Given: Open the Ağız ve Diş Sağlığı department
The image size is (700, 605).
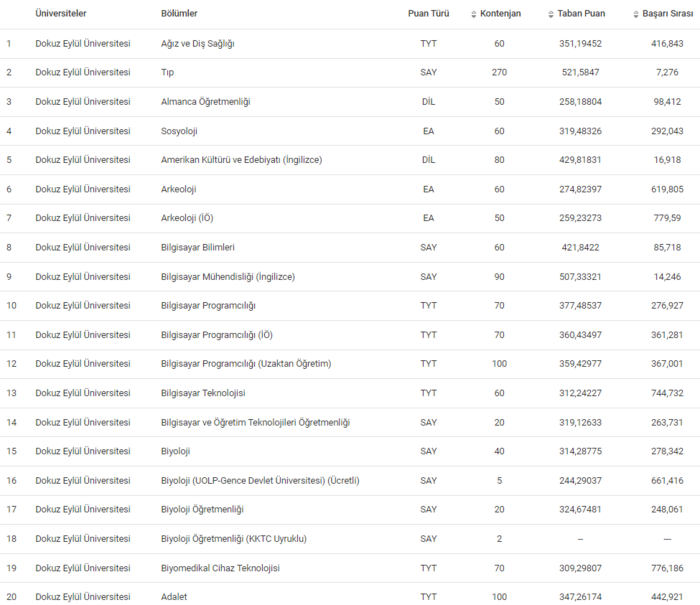Looking at the screenshot, I should [198, 44].
